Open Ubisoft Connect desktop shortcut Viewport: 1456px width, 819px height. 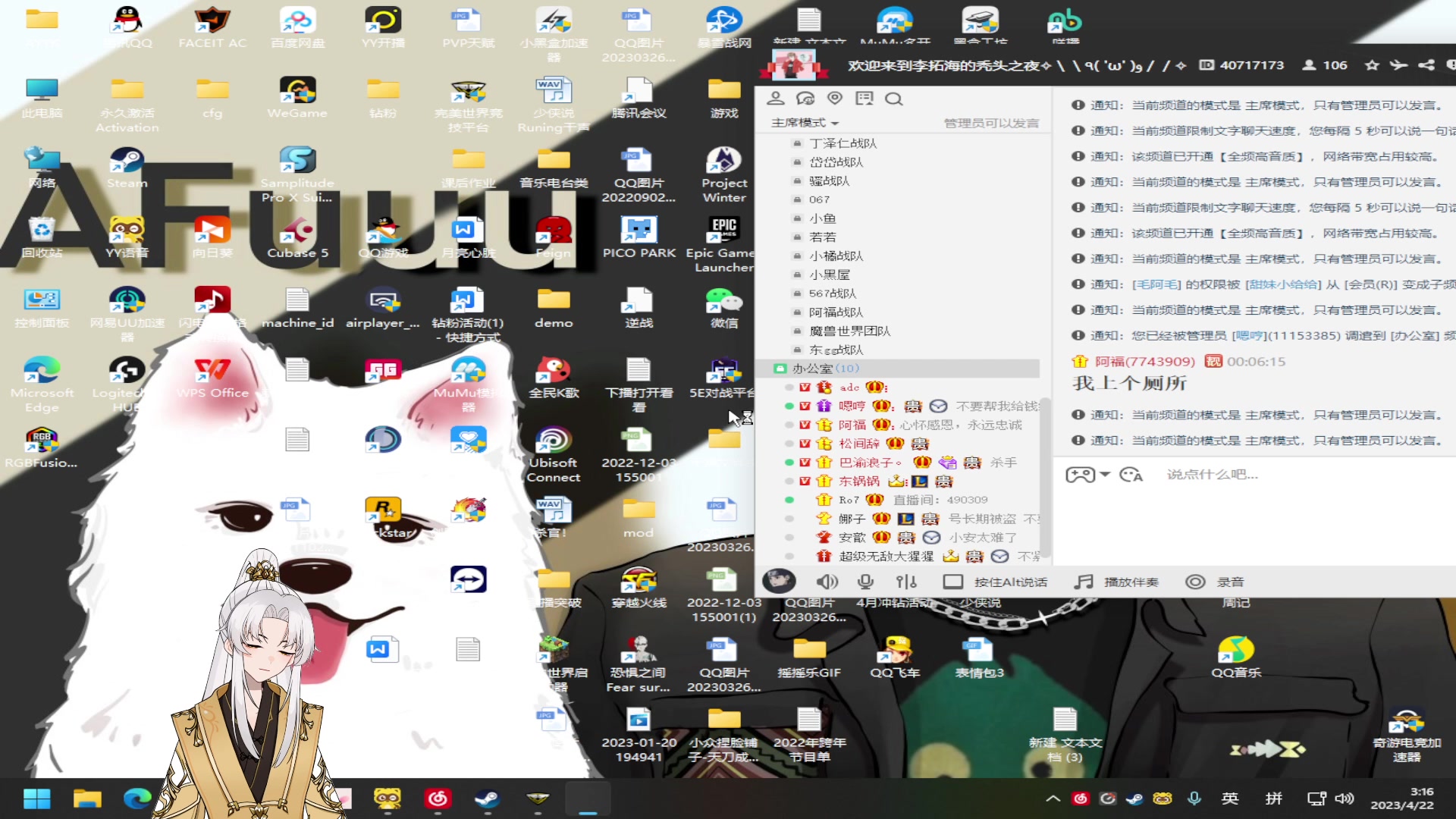point(554,455)
